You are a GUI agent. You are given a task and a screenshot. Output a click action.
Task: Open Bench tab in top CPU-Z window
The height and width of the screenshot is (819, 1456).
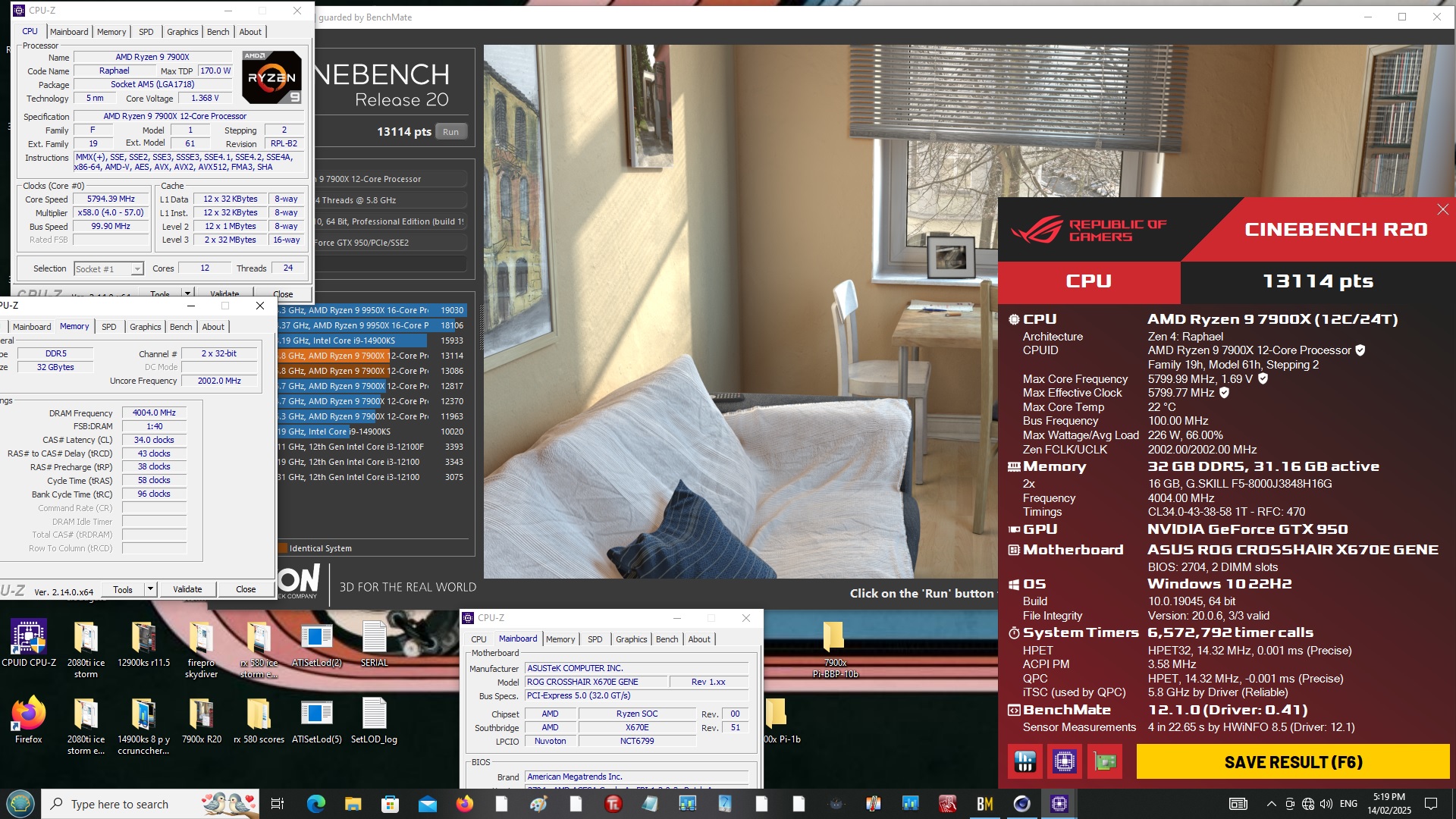coord(218,32)
